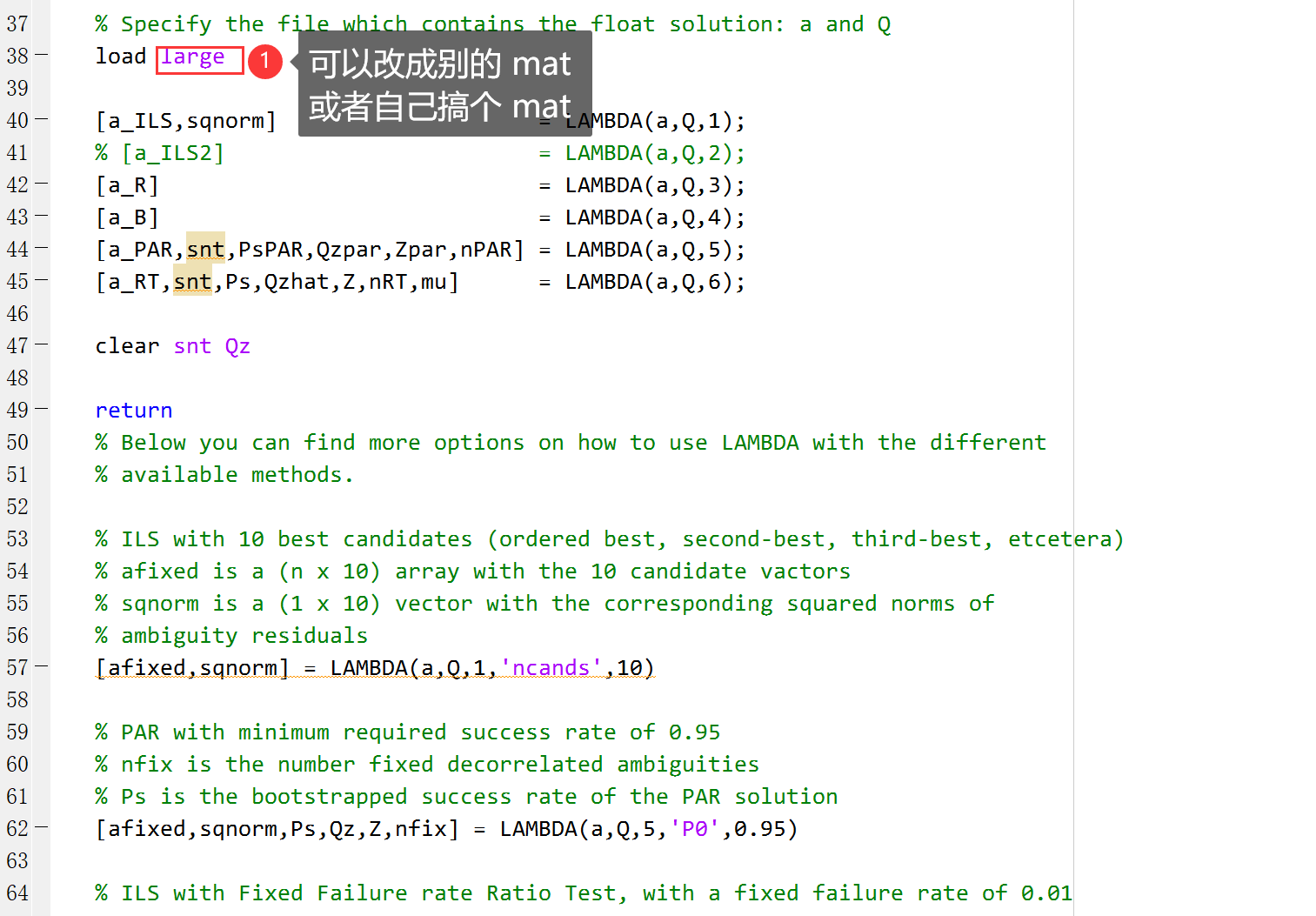Toggle breakpoint dash beside line 42
The height and width of the screenshot is (916, 1316).
(x=41, y=184)
